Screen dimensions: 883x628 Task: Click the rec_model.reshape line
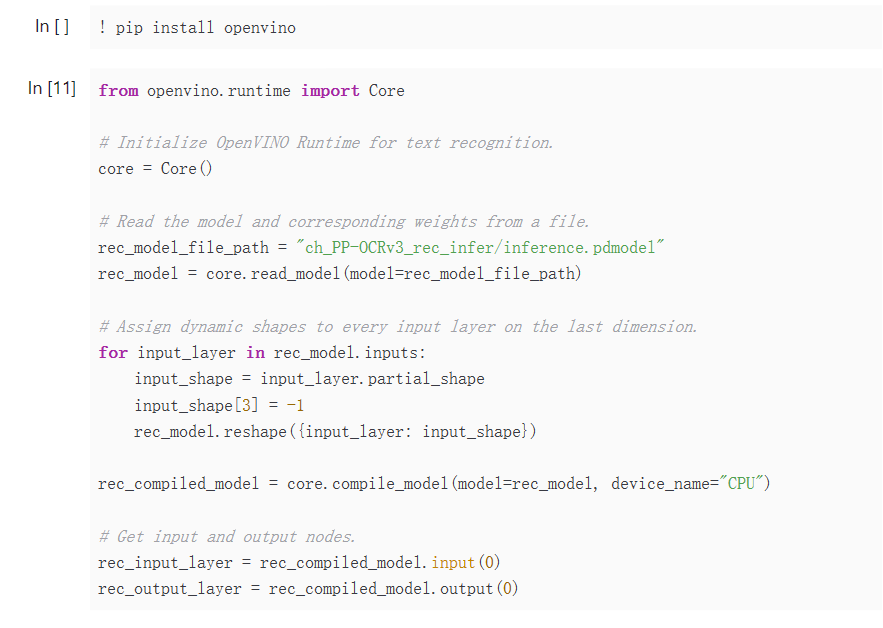(335, 431)
